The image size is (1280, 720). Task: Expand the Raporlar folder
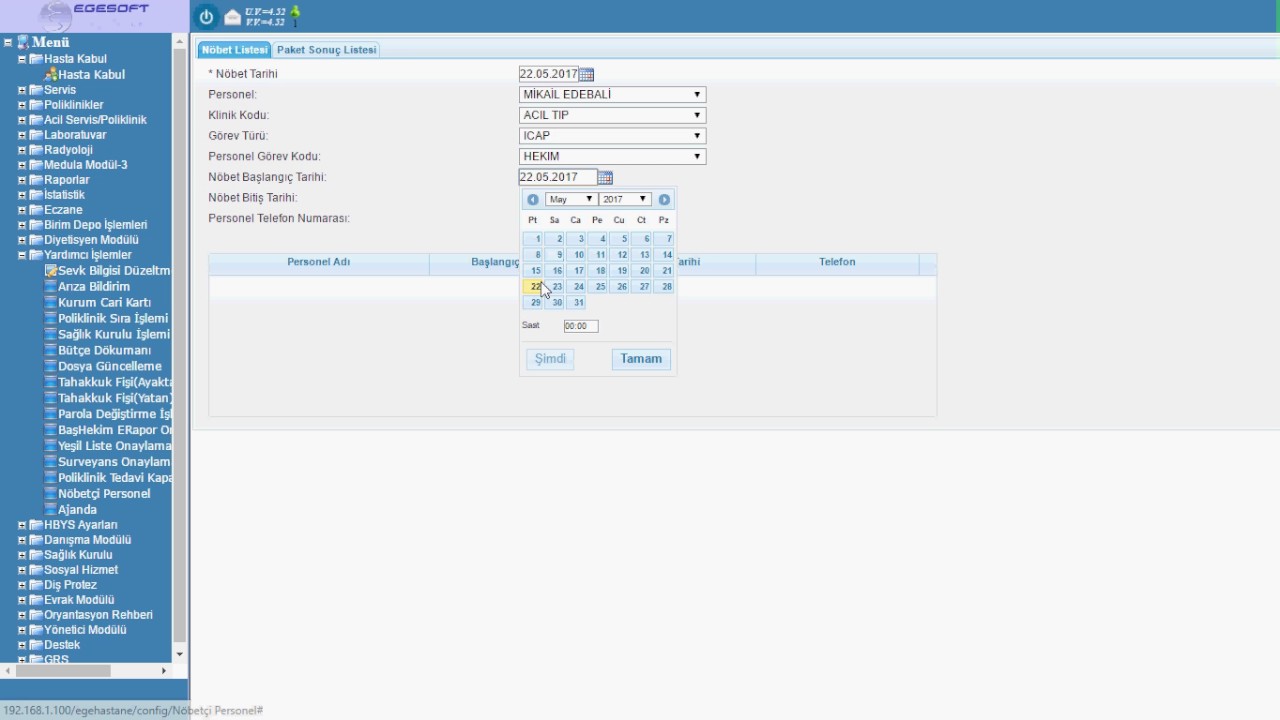(x=22, y=180)
